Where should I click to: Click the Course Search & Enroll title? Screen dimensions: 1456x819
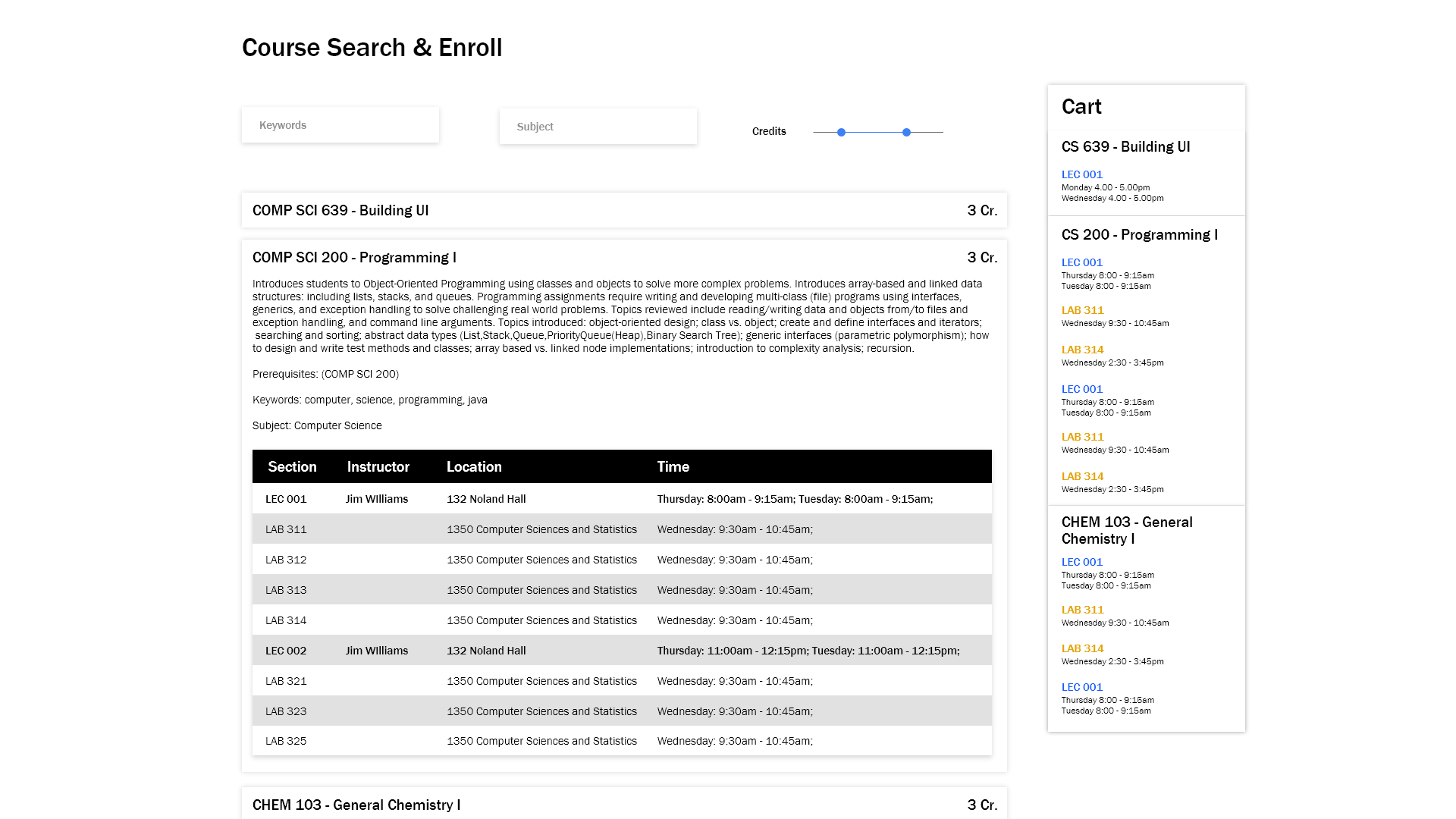point(372,47)
